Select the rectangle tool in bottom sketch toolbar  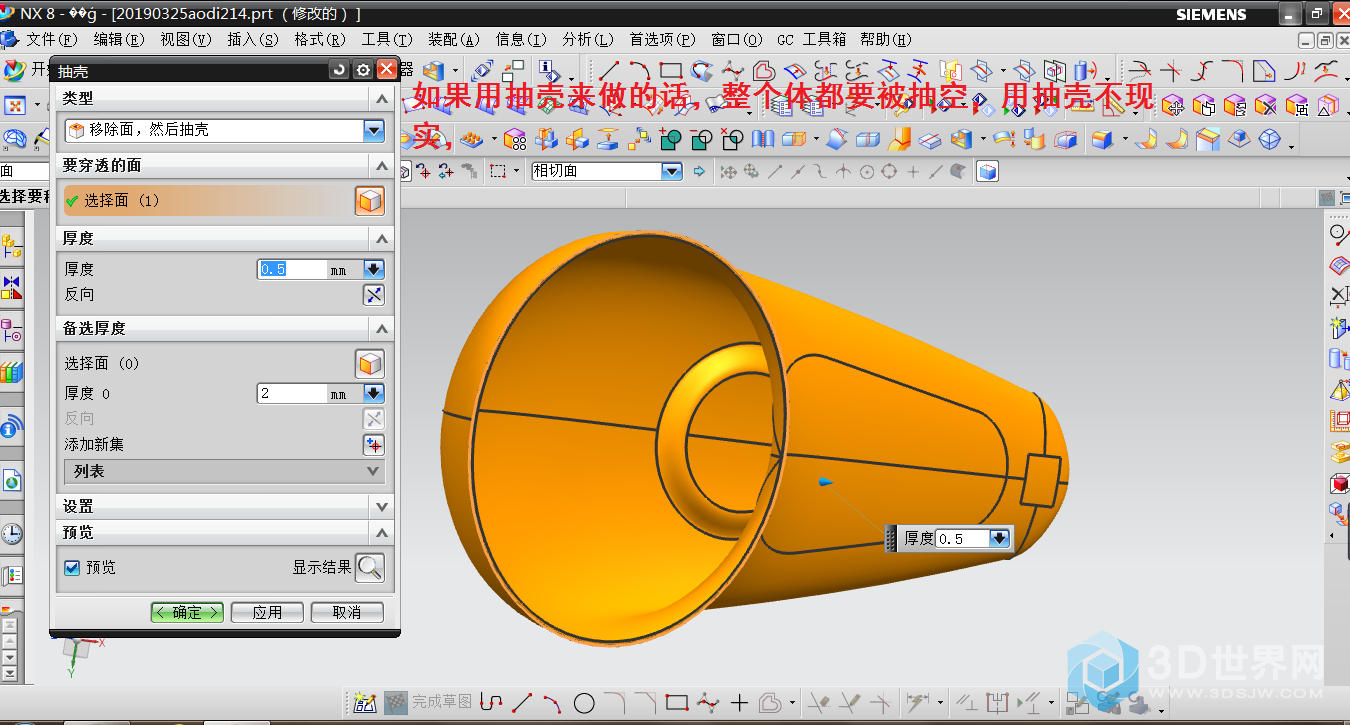677,703
